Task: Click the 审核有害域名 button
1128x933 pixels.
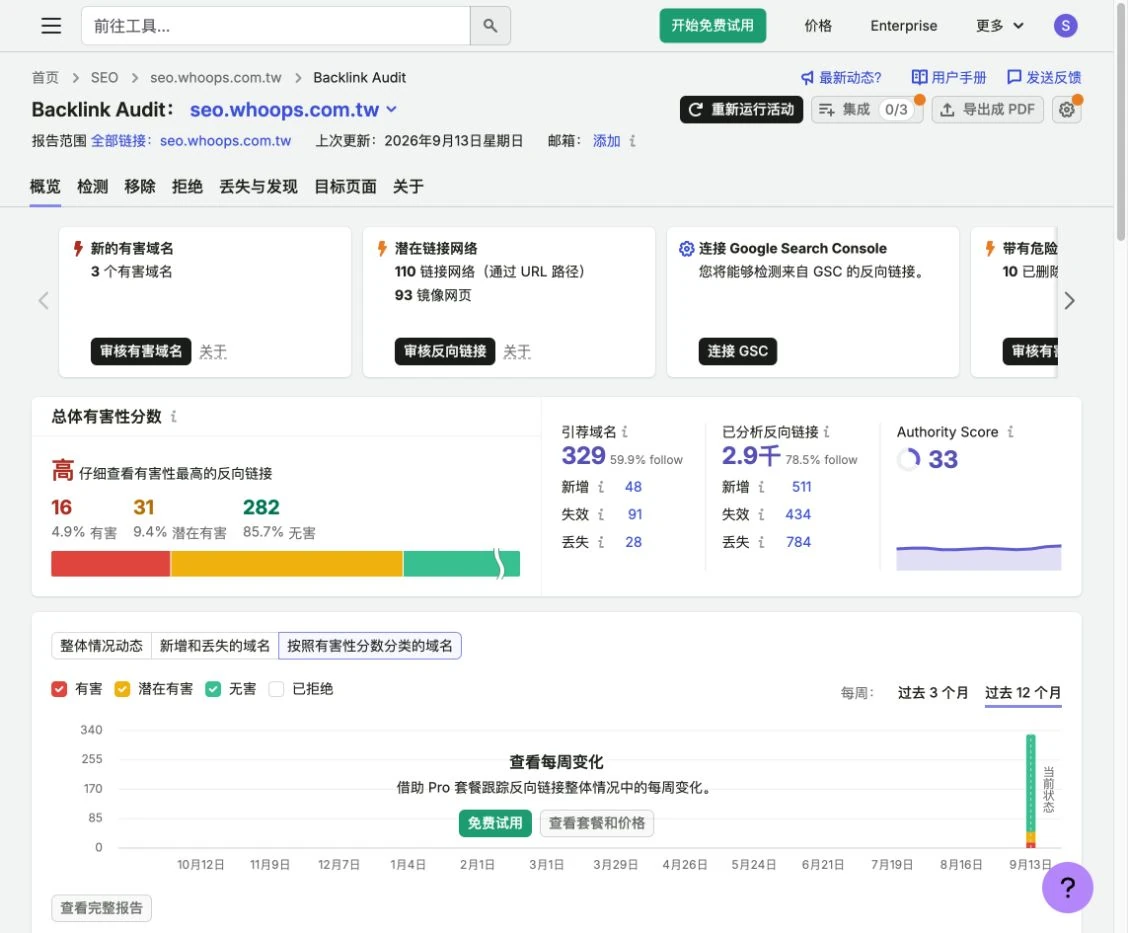Action: pyautogui.click(x=141, y=351)
